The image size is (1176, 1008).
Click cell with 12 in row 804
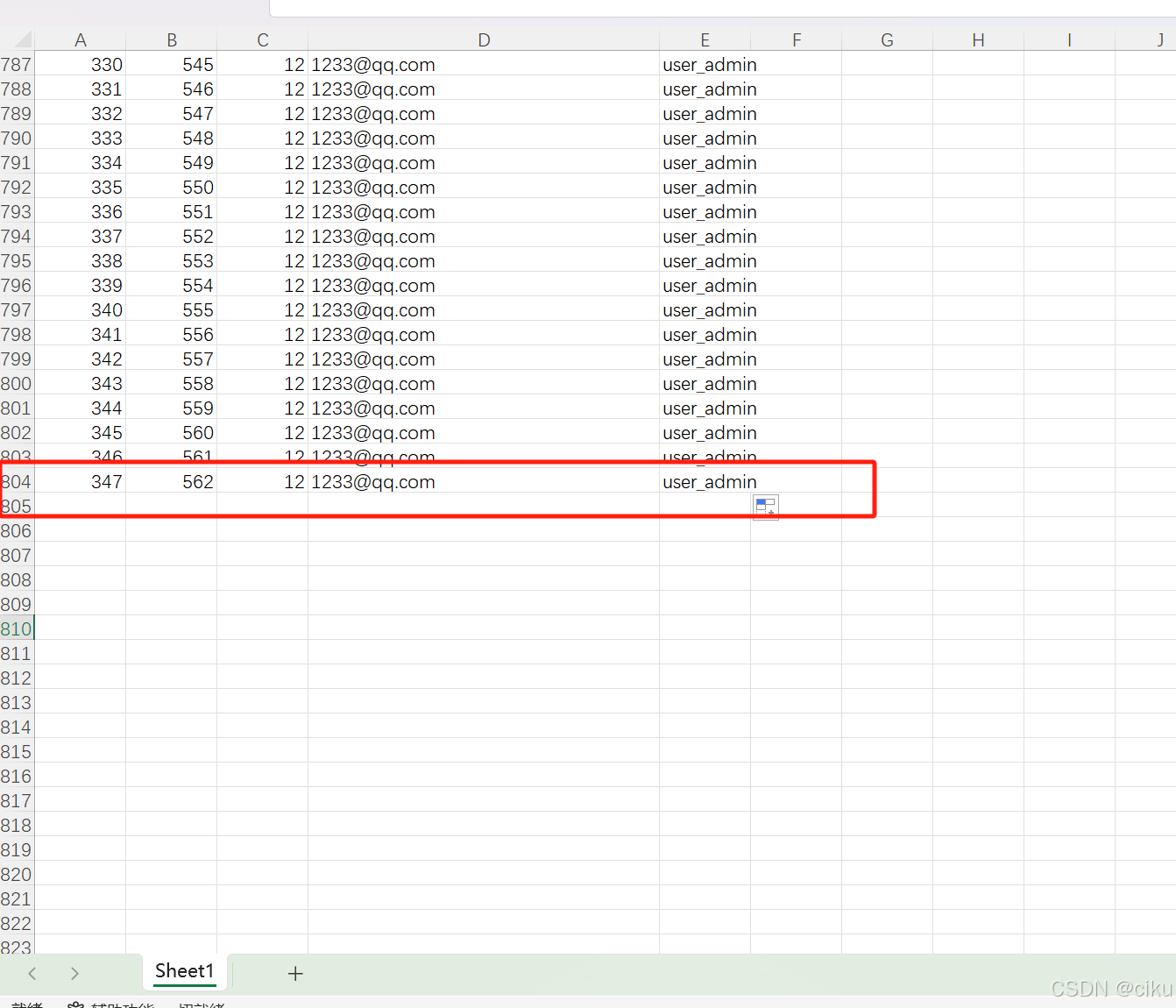pos(263,482)
